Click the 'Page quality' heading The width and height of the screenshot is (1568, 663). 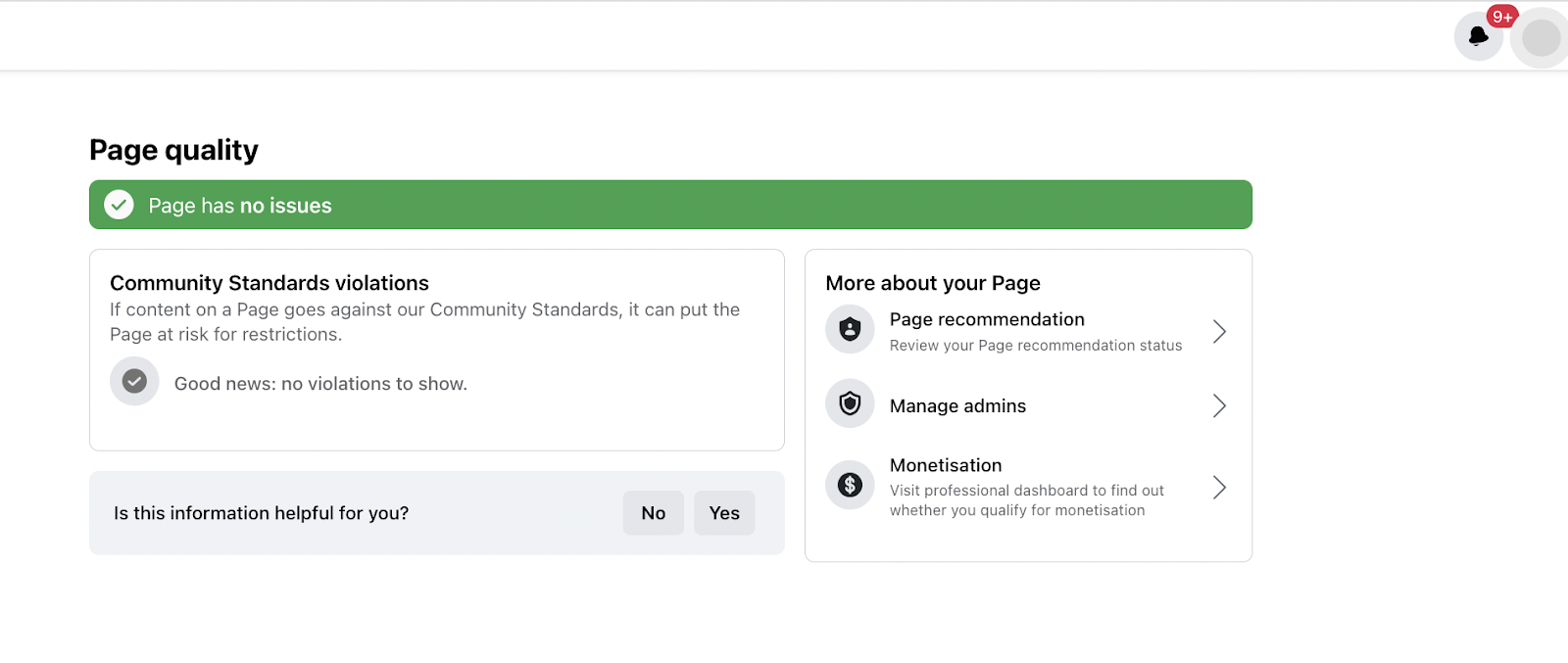(173, 150)
